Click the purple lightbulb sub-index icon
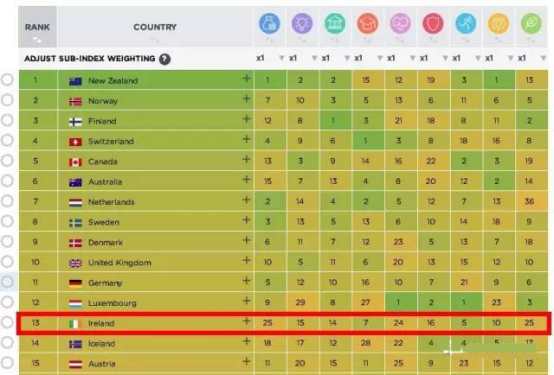The image size is (554, 375). [302, 24]
